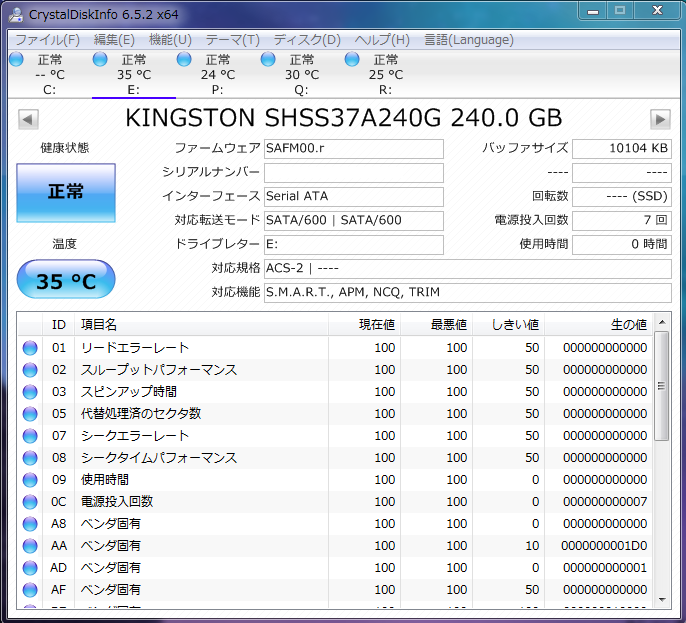Click status icon for ID 07 row
This screenshot has height=623, width=686.
(30, 436)
